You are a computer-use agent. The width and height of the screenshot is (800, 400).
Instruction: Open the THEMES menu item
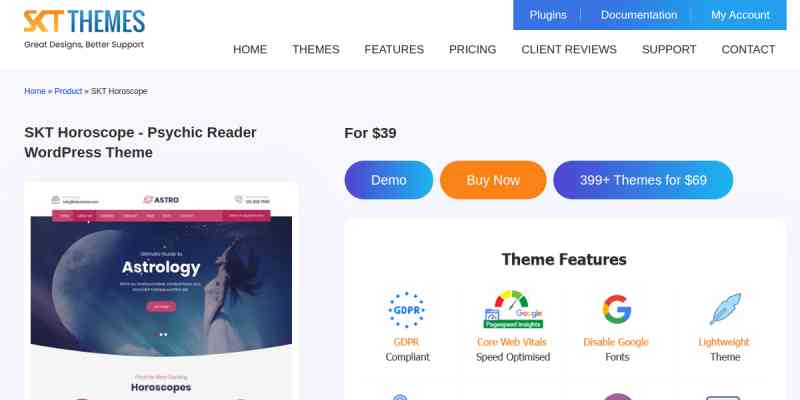tap(316, 49)
